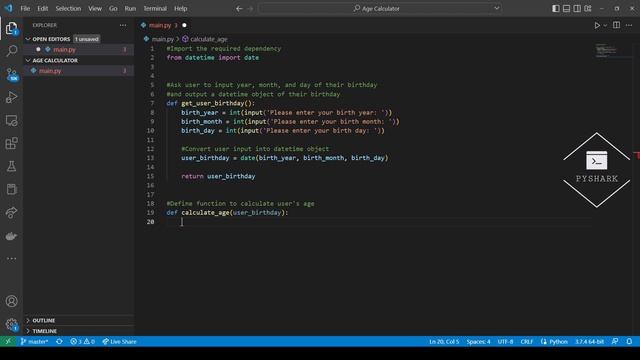
Task: Select main.py in Age Calculator folder
Action: click(x=79, y=71)
